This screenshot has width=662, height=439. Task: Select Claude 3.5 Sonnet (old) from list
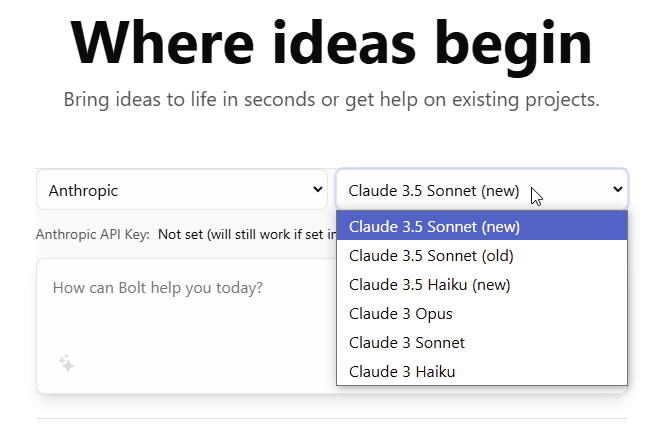point(482,255)
